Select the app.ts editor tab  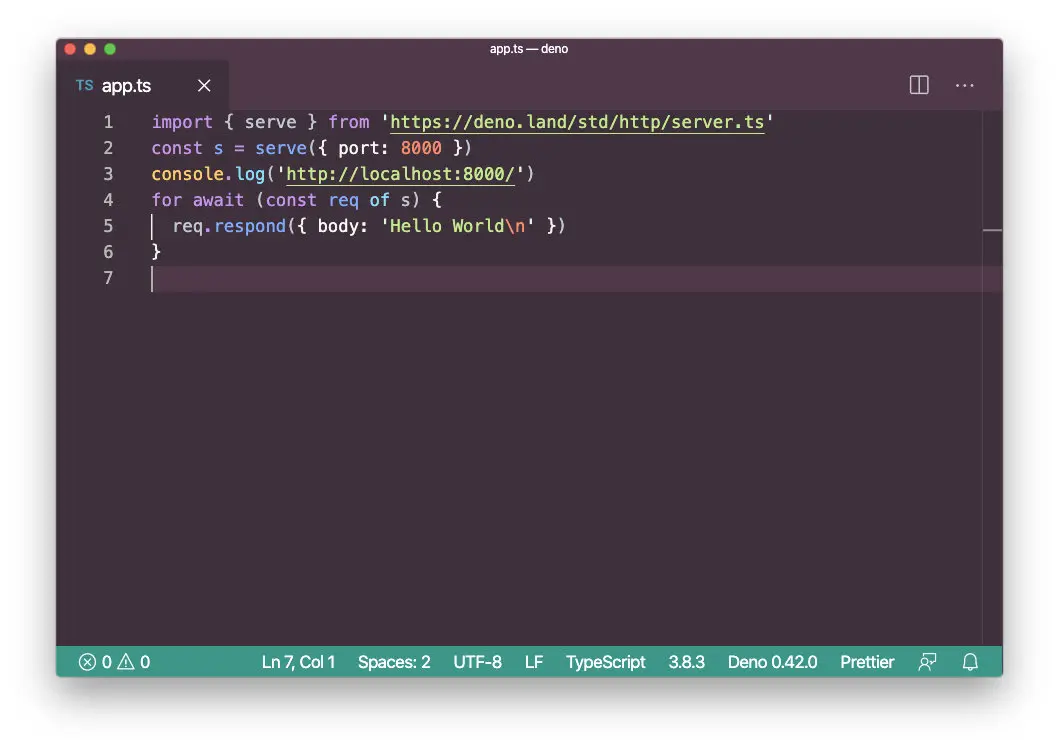pos(143,86)
